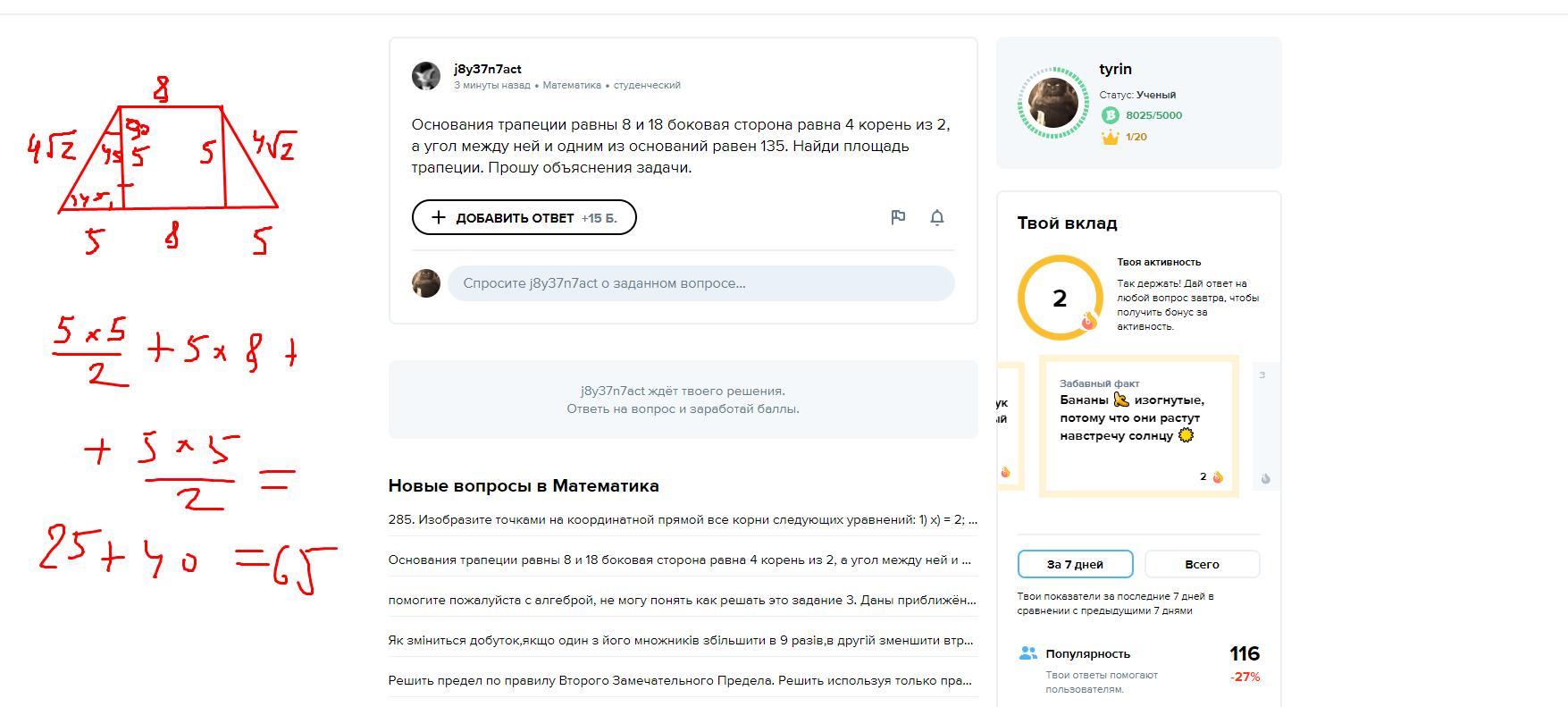This screenshot has width=1568, height=707.
Task: Click the bell notification icon on question
Action: (937, 217)
